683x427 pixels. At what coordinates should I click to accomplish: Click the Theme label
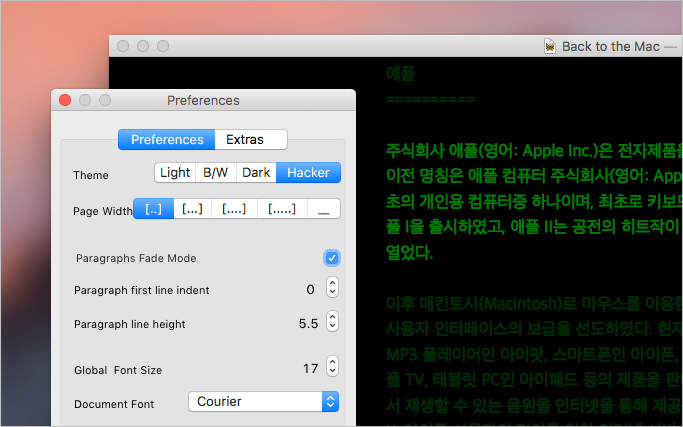(91, 175)
